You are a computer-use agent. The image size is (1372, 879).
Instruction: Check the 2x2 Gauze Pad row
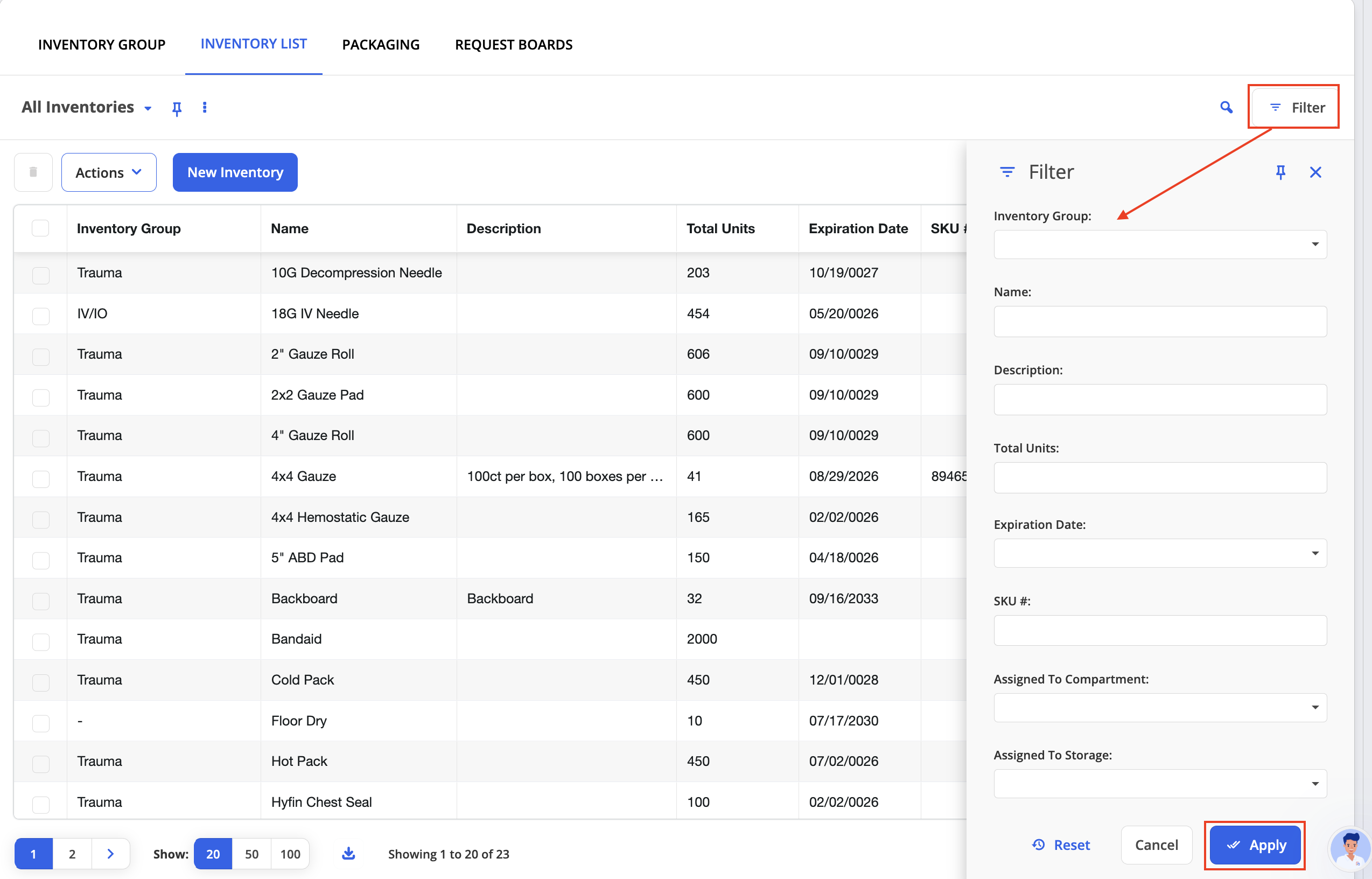[x=41, y=397]
